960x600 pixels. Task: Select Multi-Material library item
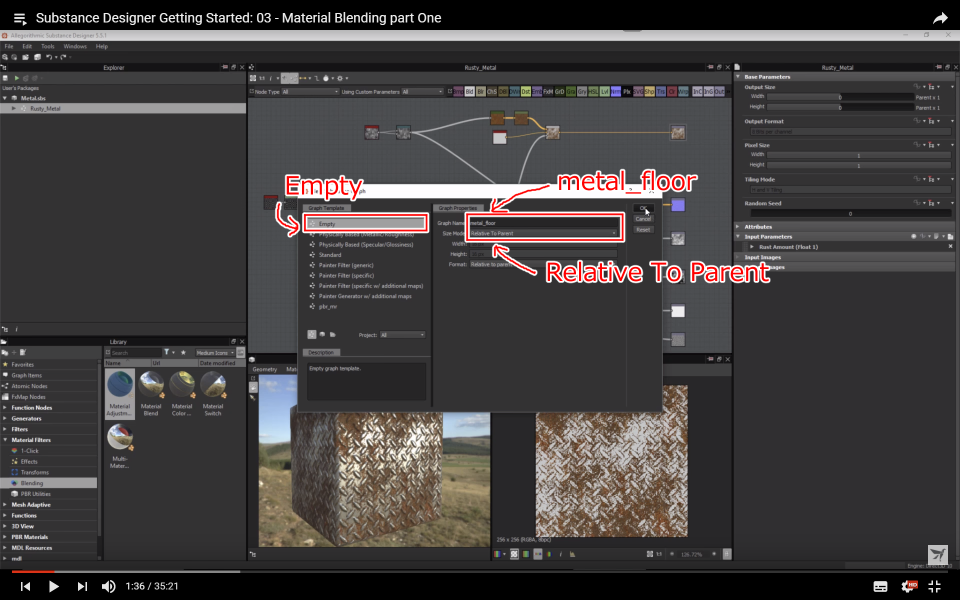pyautogui.click(x=120, y=446)
